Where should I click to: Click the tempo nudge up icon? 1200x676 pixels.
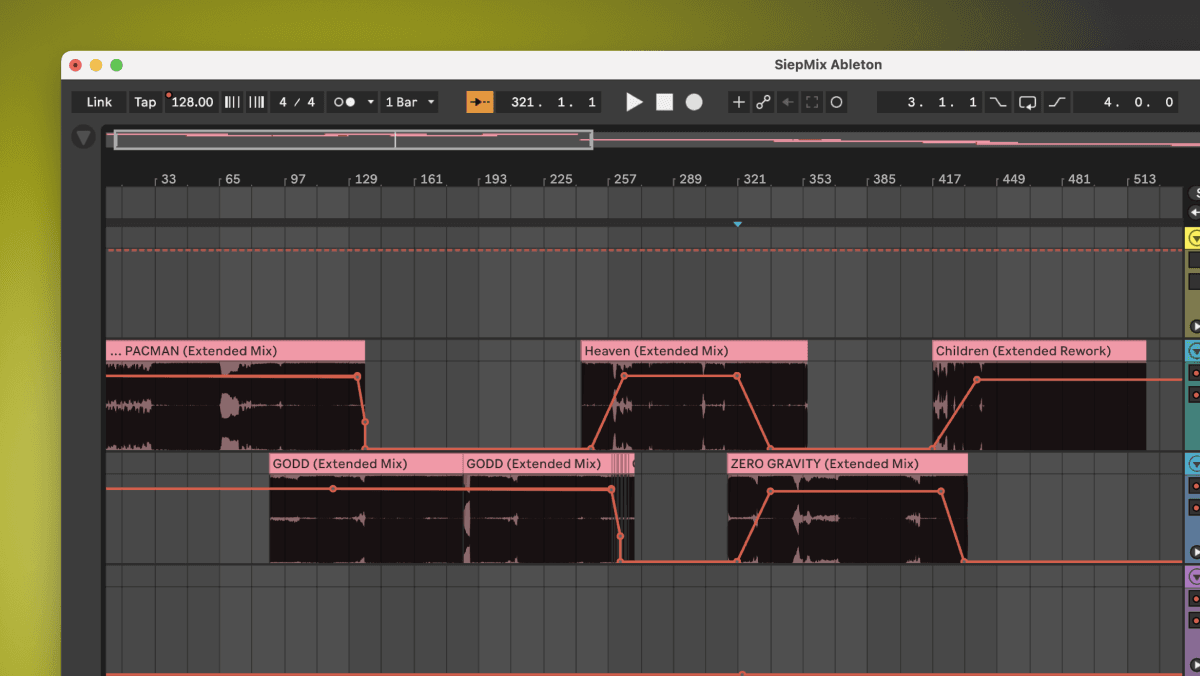point(257,101)
